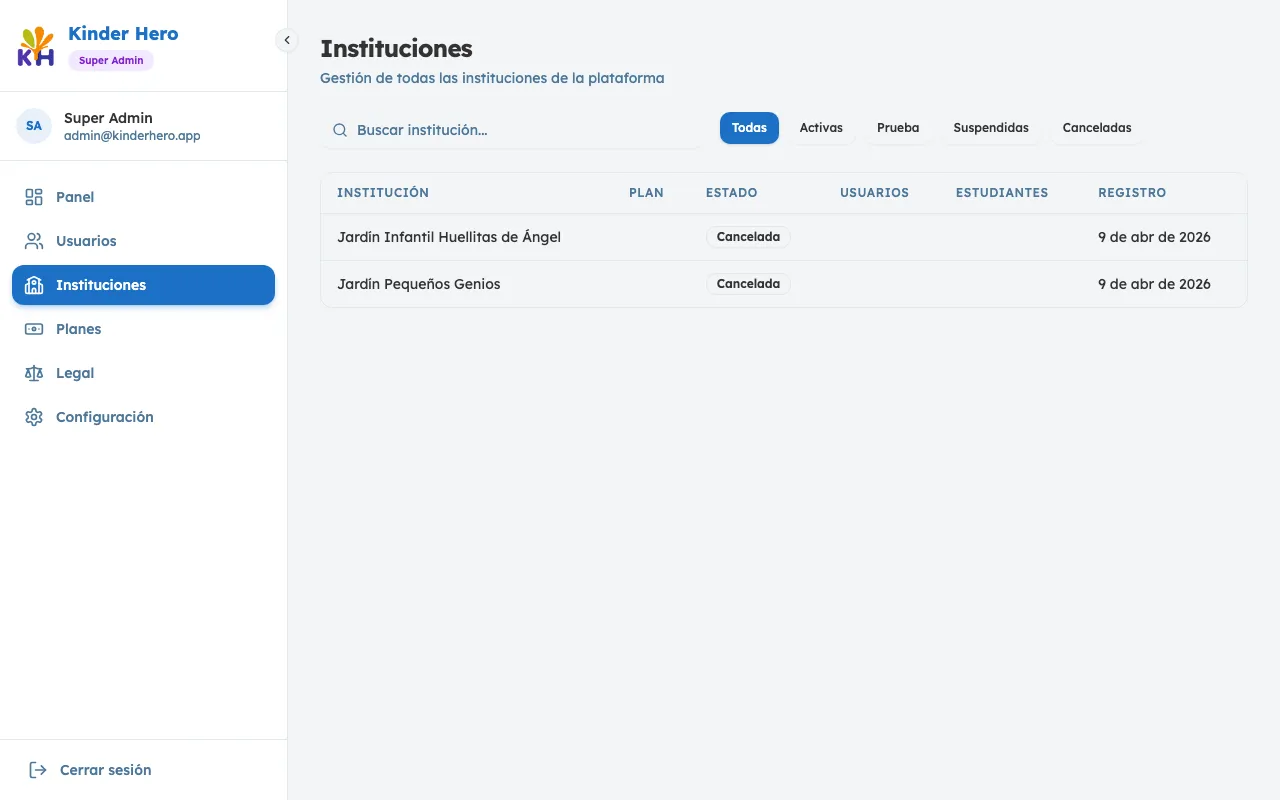Image resolution: width=1280 pixels, height=800 pixels.
Task: Click the Cerrar sesión logout icon
Action: [x=38, y=770]
